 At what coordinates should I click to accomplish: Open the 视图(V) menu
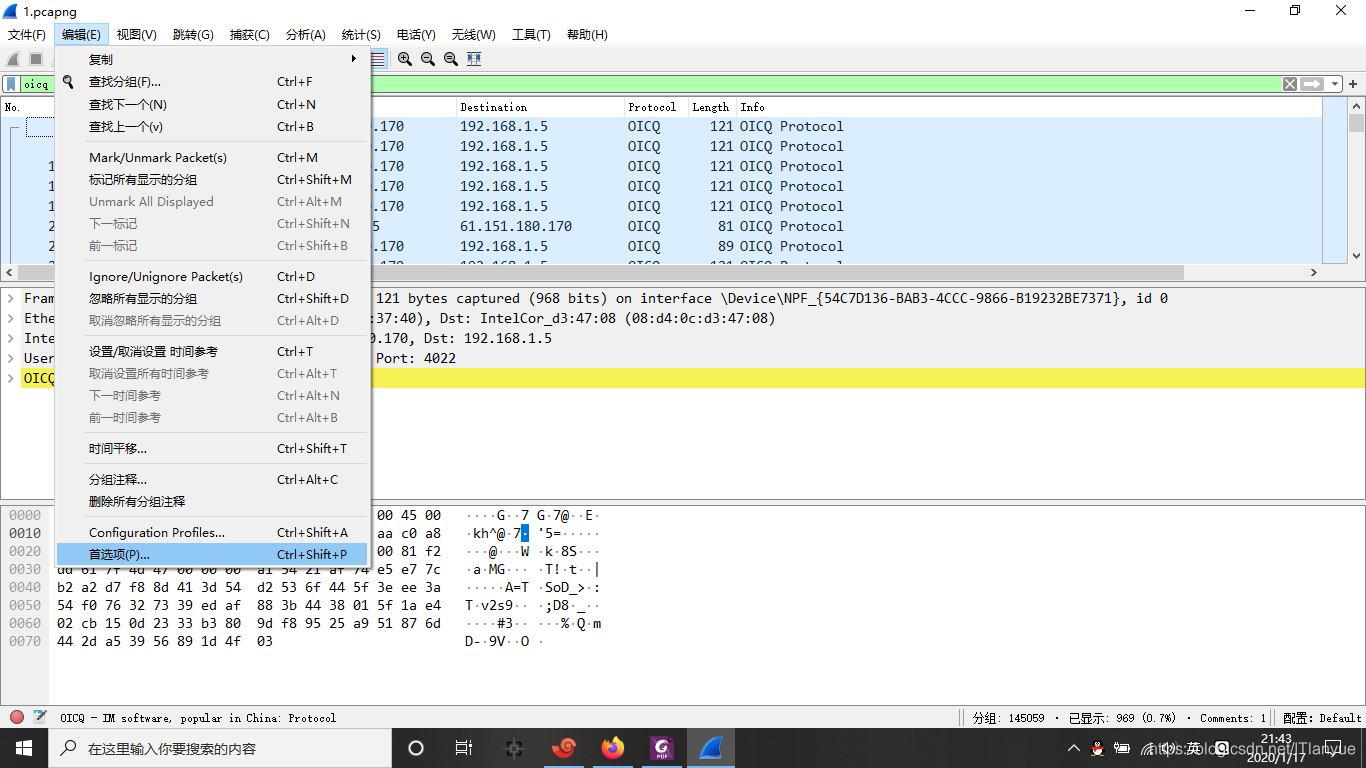point(136,34)
